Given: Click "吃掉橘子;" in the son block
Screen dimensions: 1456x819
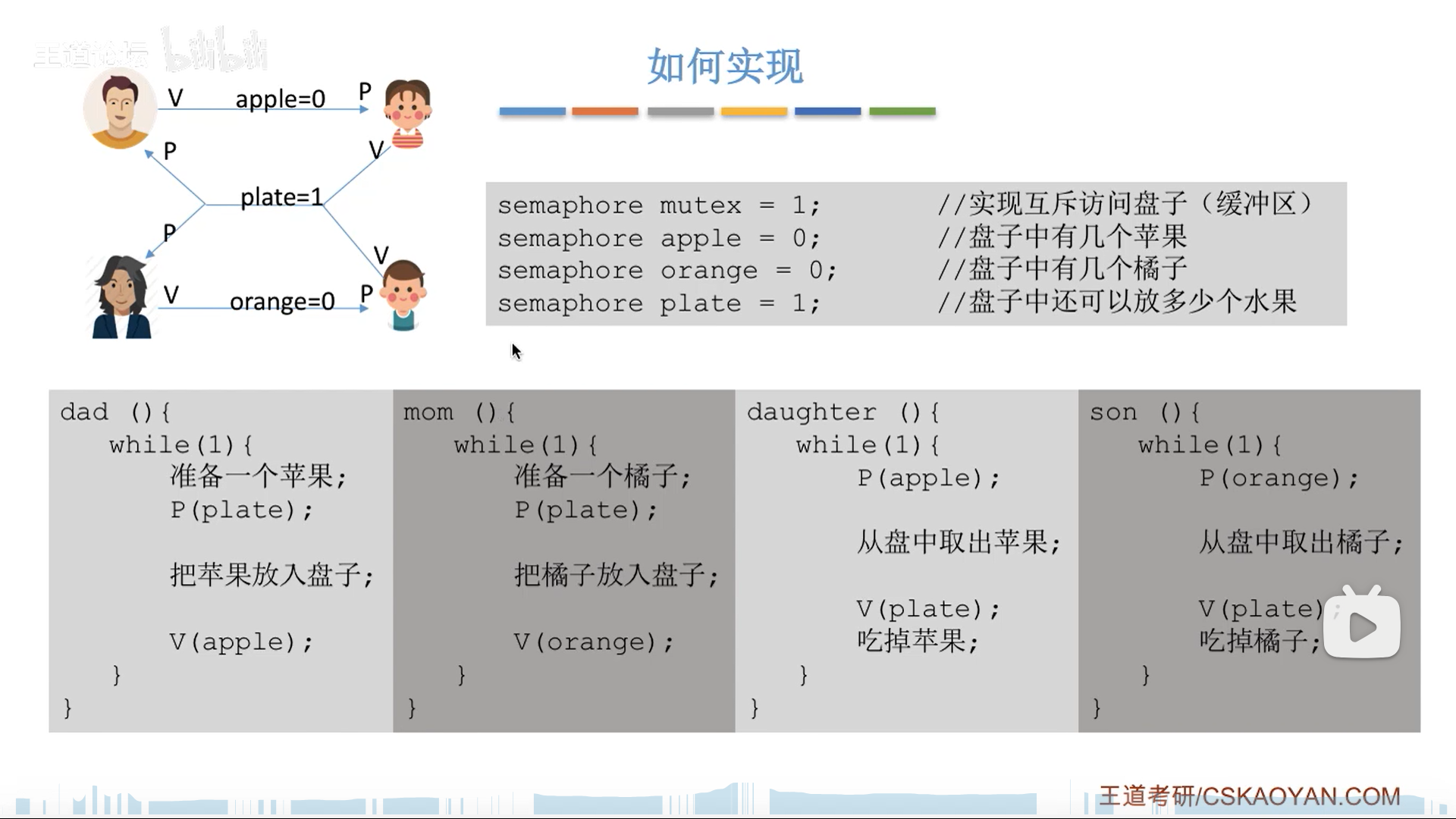Looking at the screenshot, I should (1260, 642).
